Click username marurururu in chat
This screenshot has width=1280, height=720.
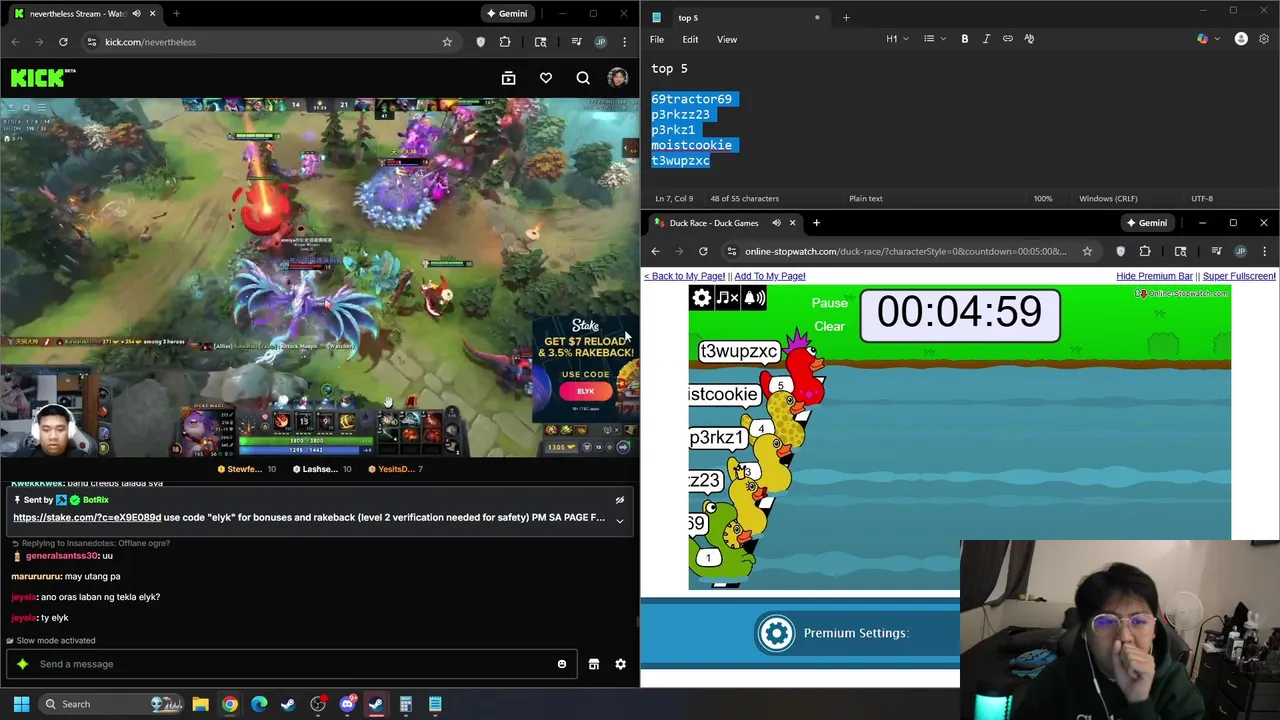pos(34,577)
